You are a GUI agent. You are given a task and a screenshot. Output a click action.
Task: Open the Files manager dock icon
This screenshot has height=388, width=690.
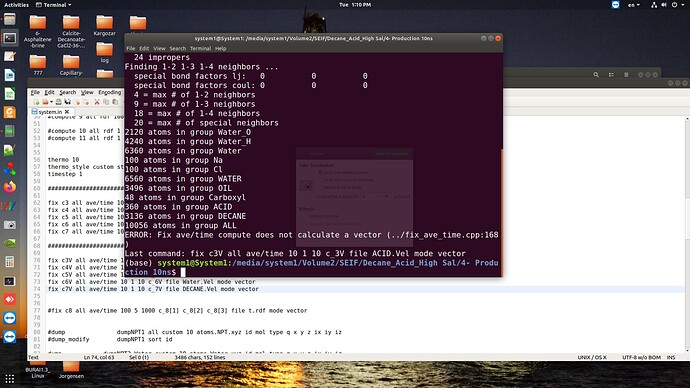10,19
